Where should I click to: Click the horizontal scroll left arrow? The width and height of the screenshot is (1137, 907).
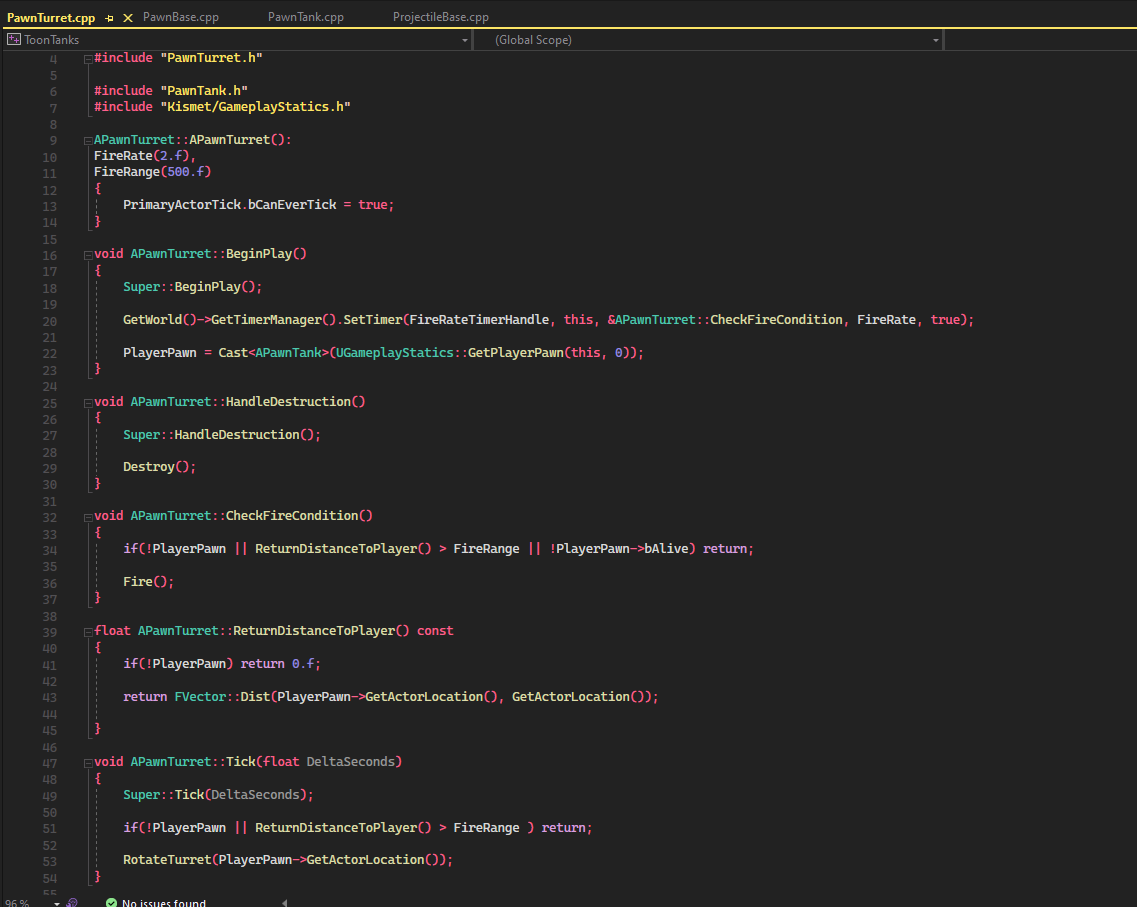tap(284, 902)
